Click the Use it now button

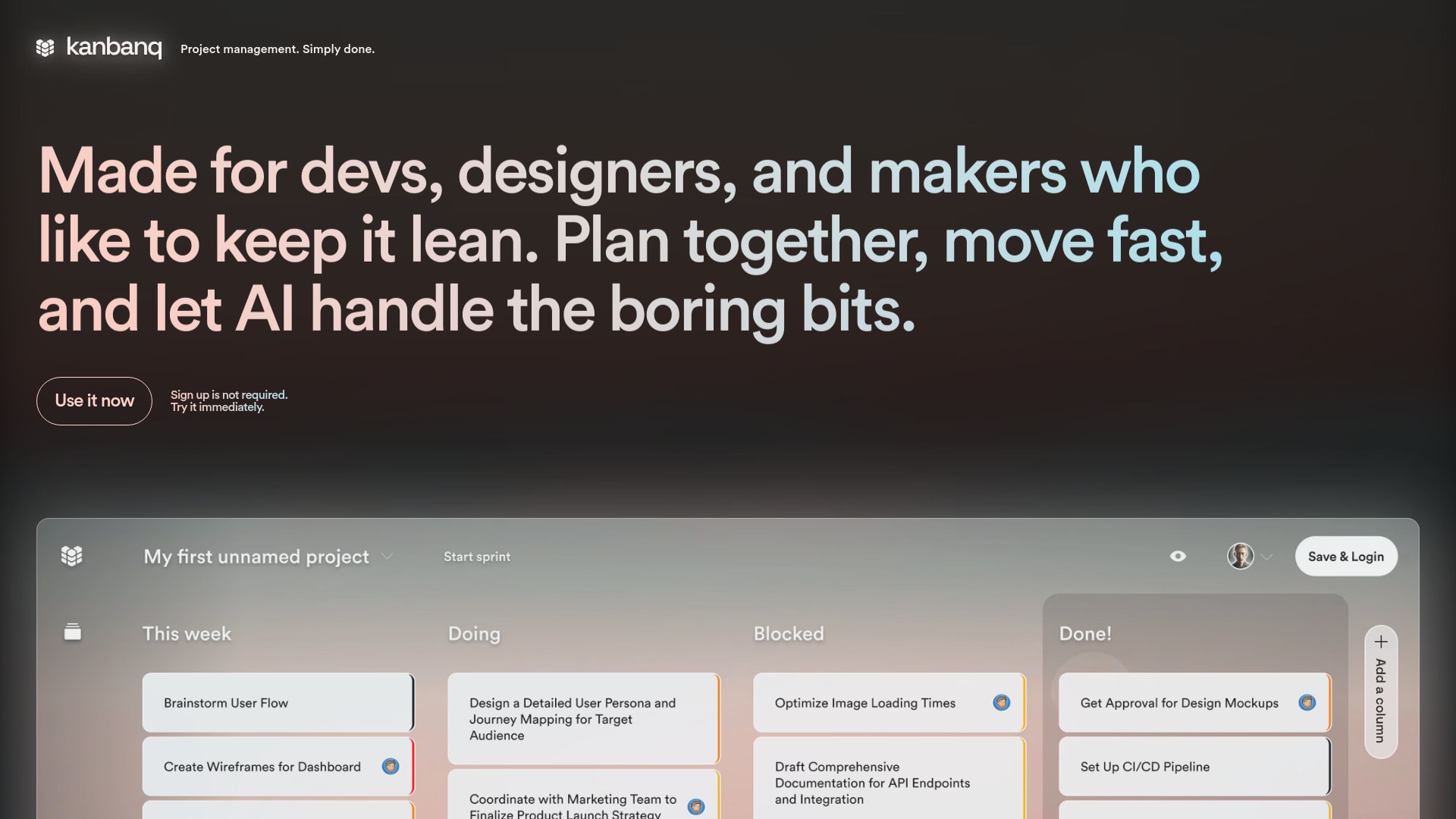tap(94, 400)
